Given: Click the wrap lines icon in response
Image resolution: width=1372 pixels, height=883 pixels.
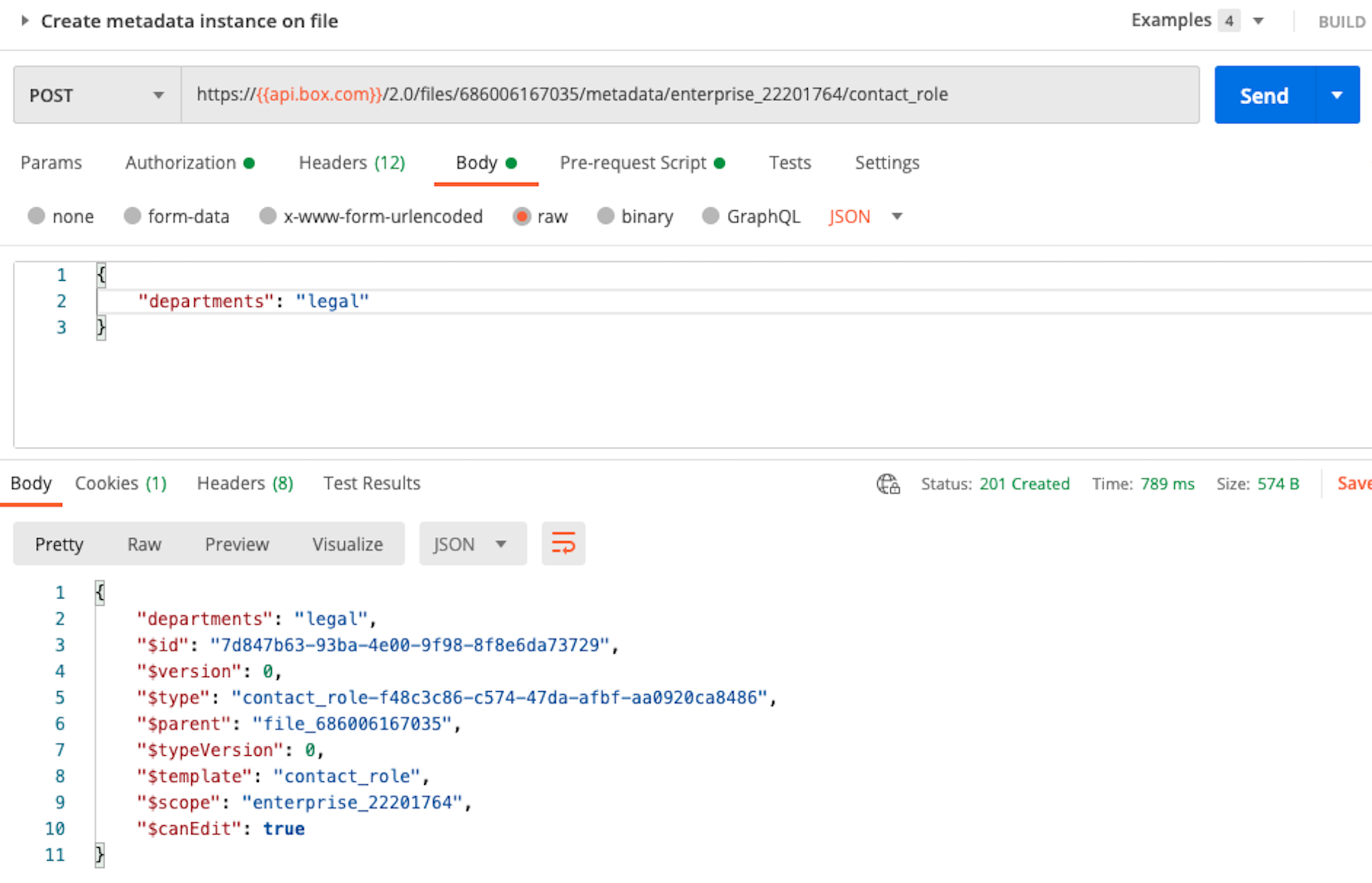Looking at the screenshot, I should [563, 543].
